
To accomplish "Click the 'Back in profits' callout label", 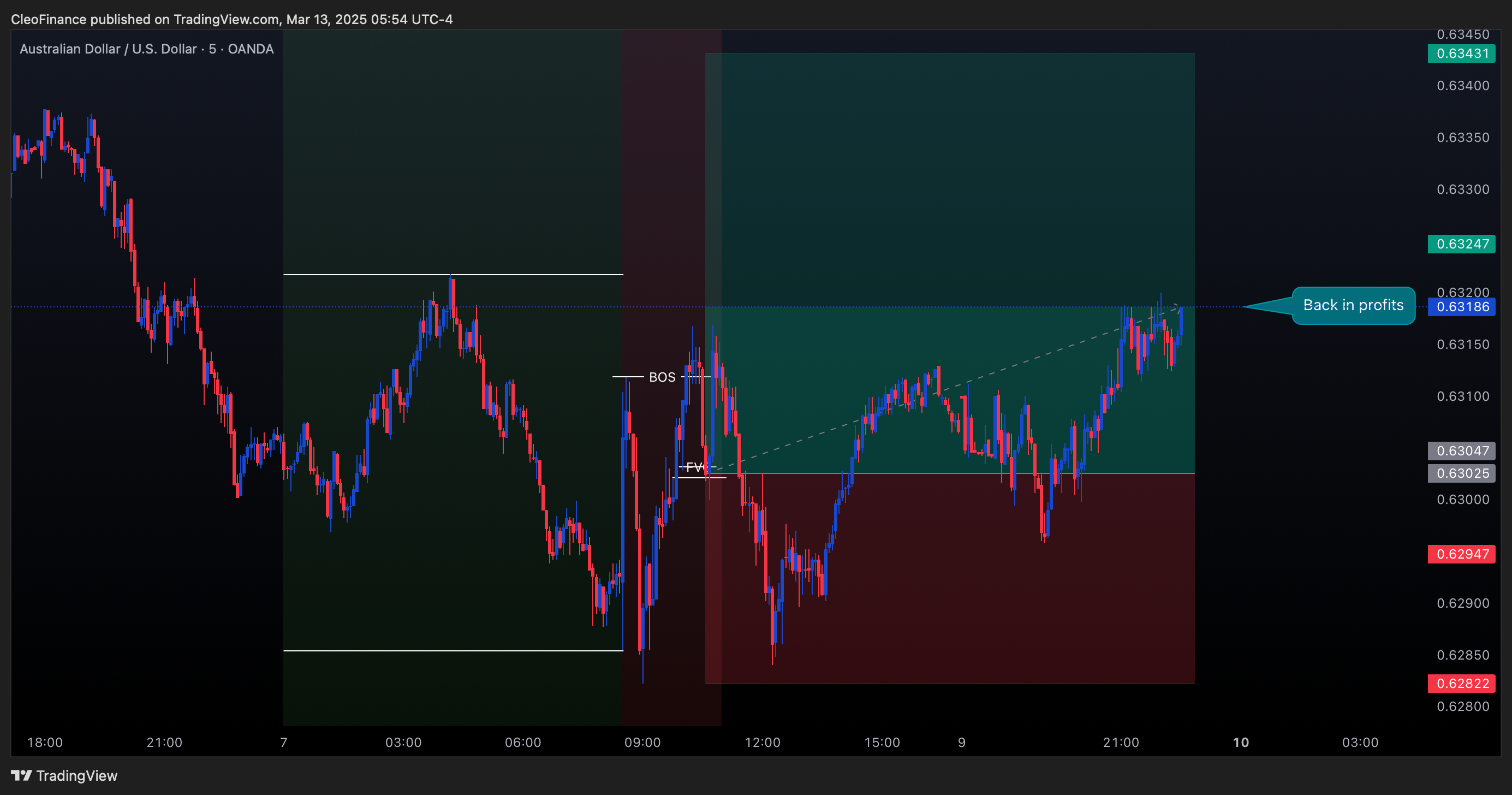I will [1353, 305].
